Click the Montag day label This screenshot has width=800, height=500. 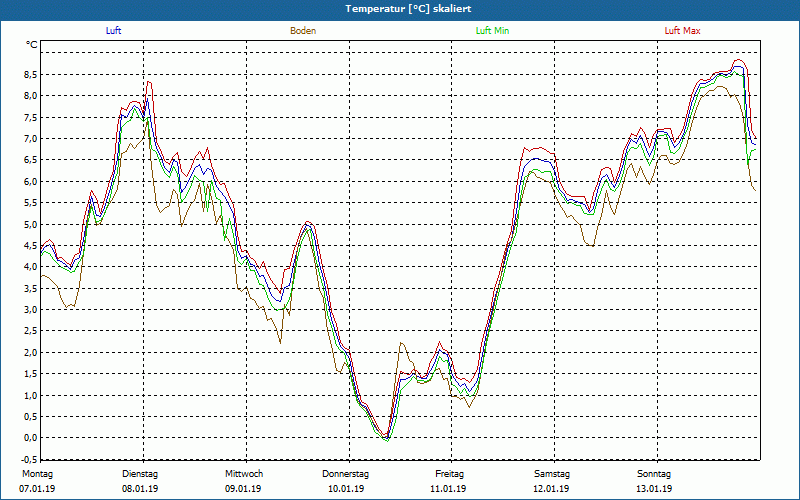(x=37, y=474)
